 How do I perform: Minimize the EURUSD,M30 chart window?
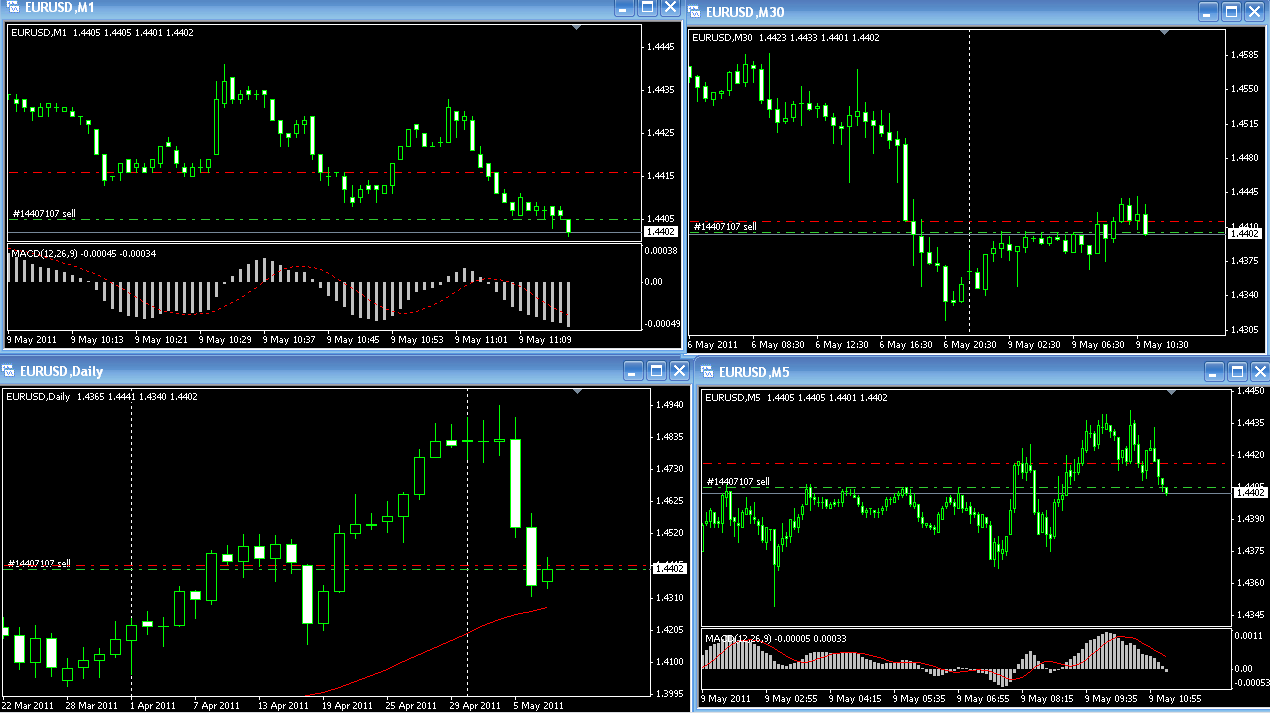click(x=1210, y=12)
